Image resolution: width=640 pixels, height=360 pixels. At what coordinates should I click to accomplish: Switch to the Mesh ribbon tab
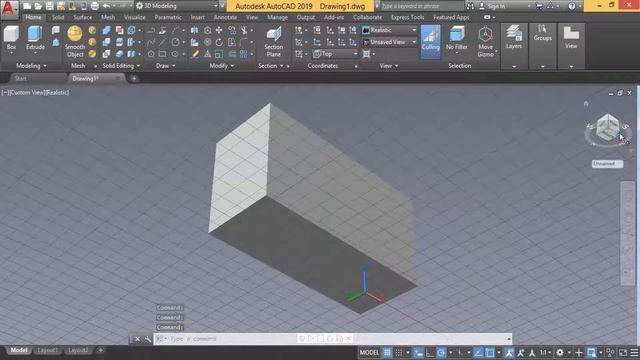[x=108, y=18]
